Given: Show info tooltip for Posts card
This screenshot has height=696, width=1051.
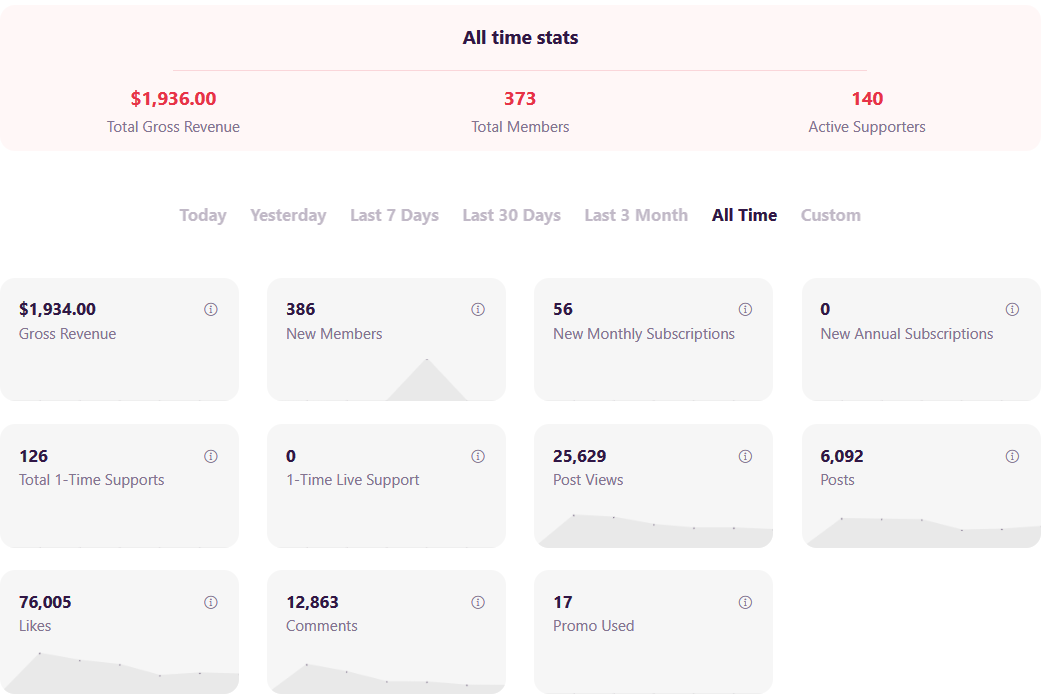Looking at the screenshot, I should pyautogui.click(x=1012, y=456).
